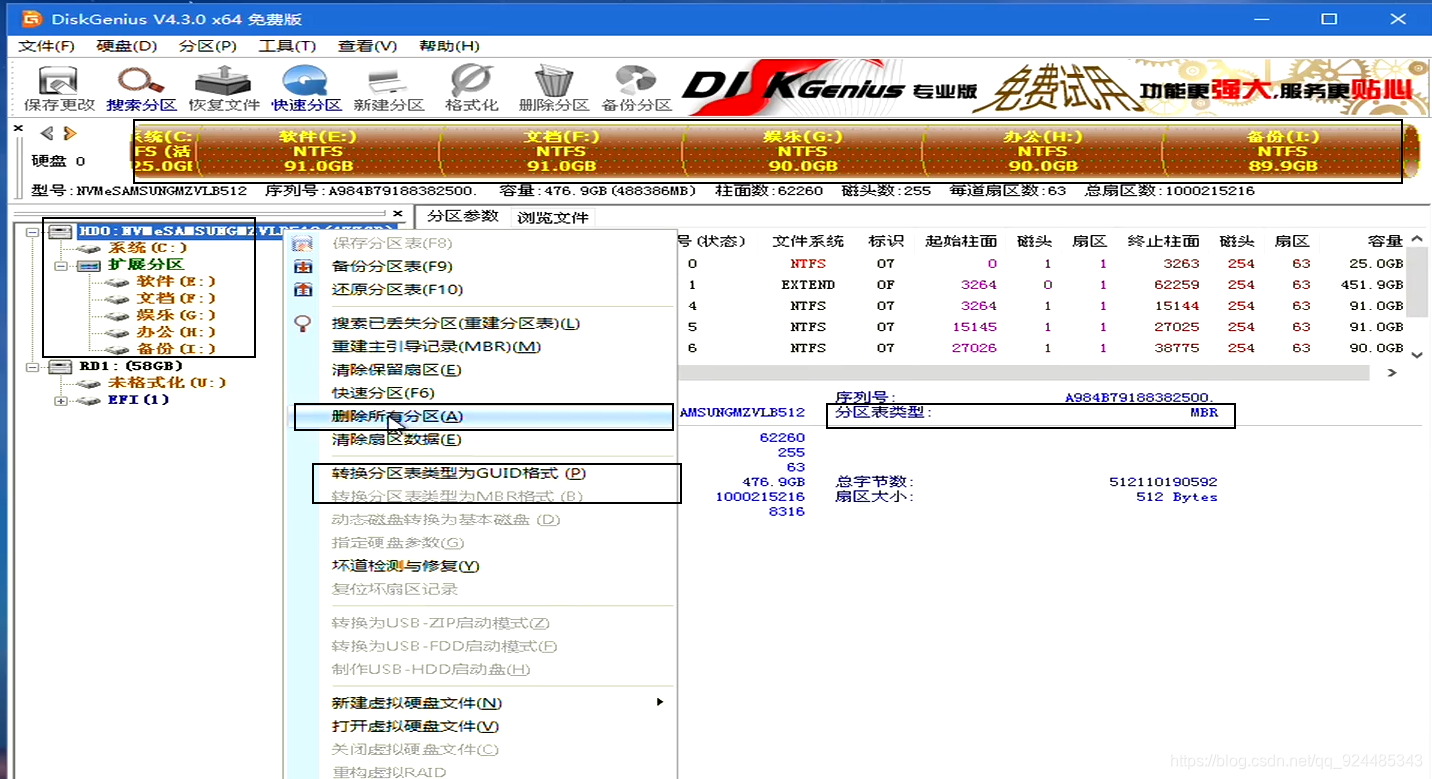Screen dimensions: 1432x779
Task: Select 软件(E:) 91.0GB block in disk map
Action: (317, 151)
